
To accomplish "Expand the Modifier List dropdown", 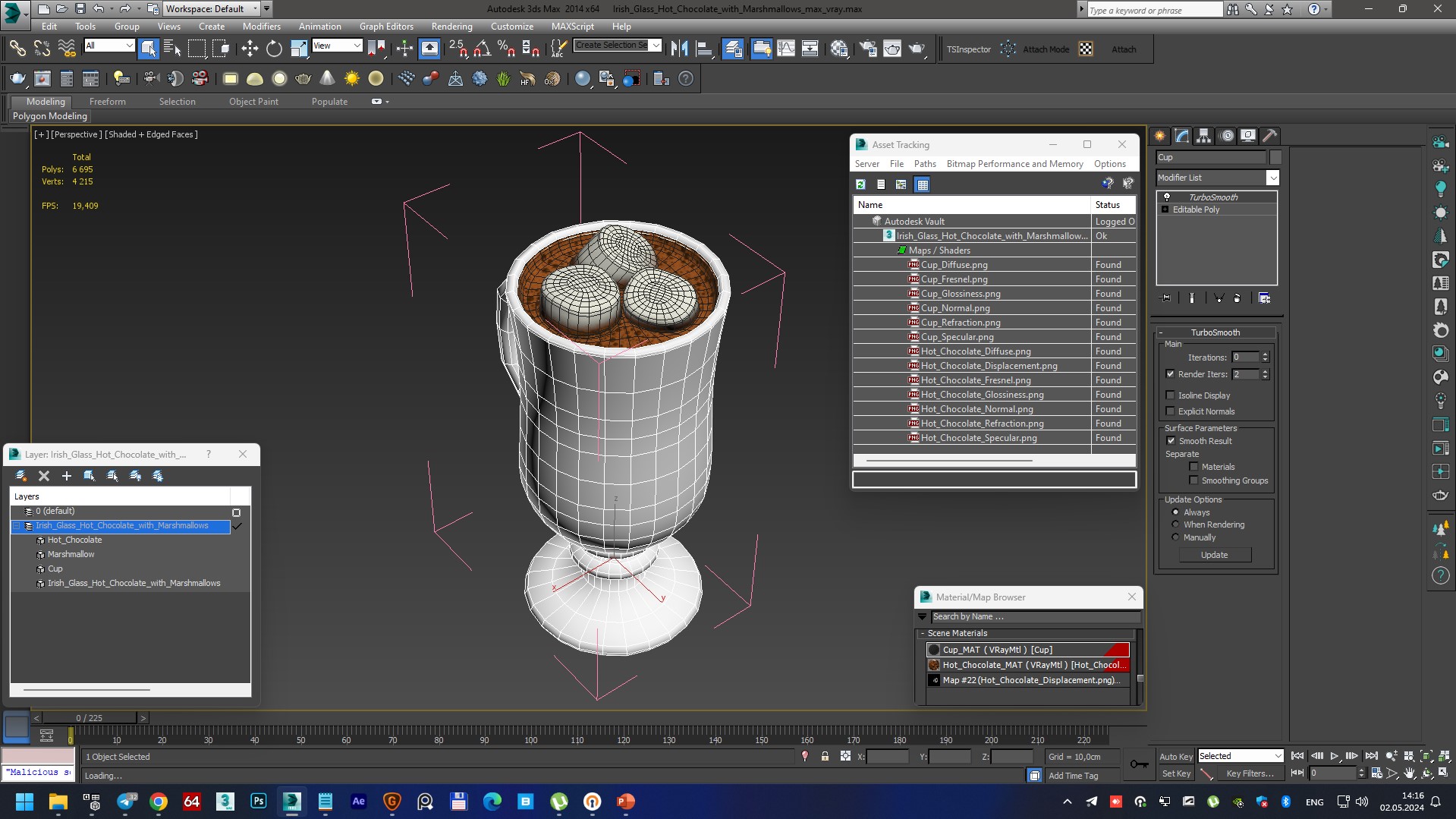I will [1272, 178].
